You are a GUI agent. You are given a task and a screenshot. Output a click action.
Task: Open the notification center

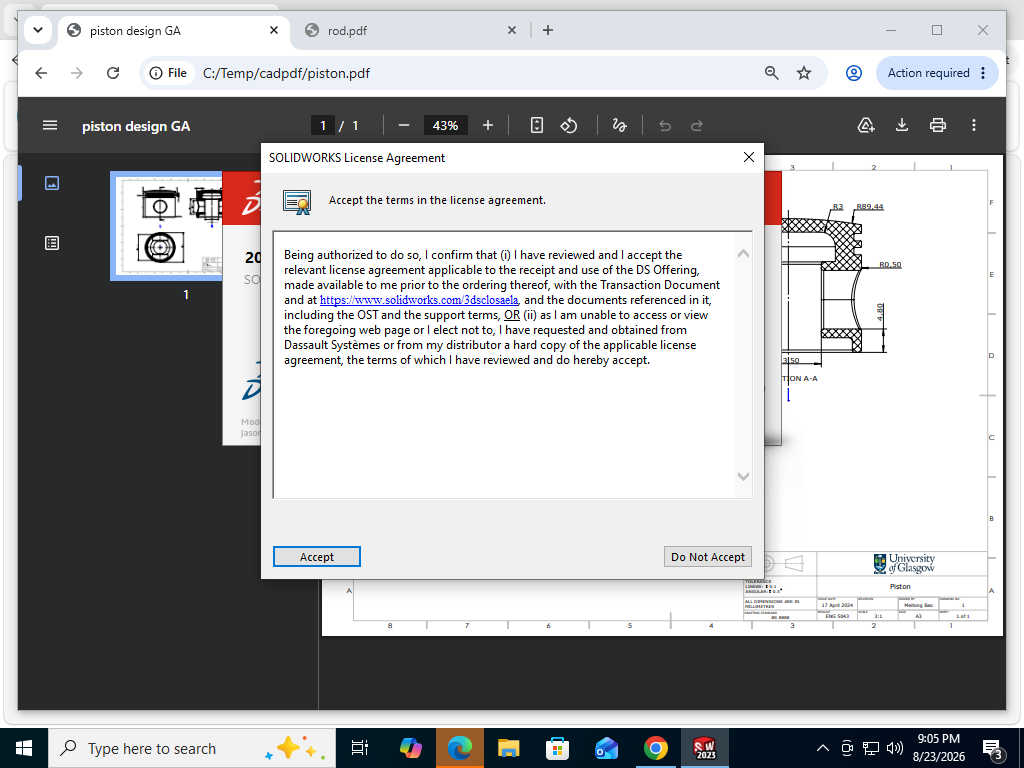(993, 749)
